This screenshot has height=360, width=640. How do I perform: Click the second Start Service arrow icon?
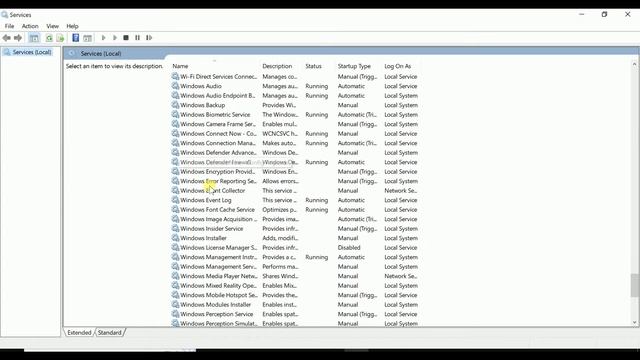tap(115, 38)
